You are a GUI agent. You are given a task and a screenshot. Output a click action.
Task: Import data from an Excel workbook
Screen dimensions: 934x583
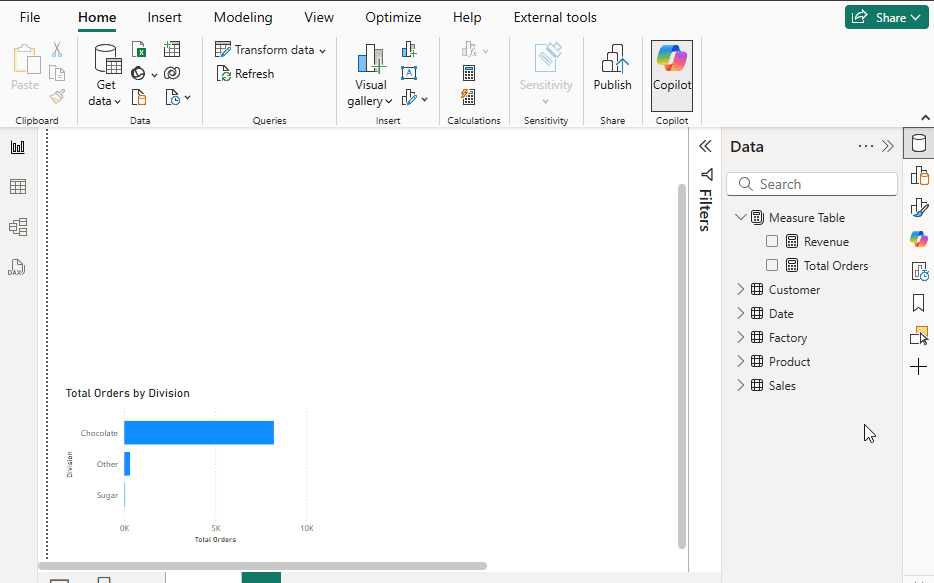coord(139,49)
